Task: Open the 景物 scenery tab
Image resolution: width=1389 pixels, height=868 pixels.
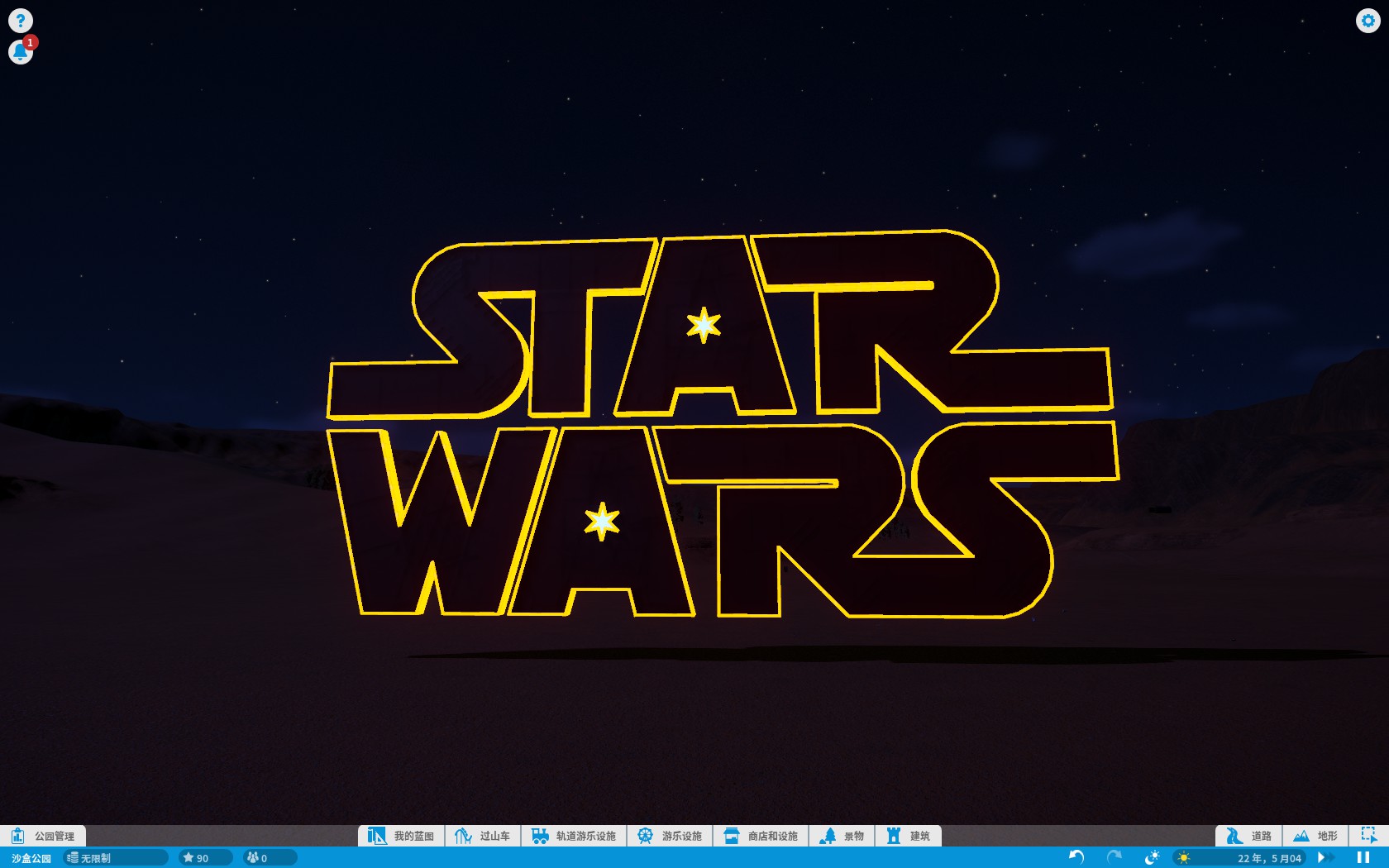Action: click(842, 836)
